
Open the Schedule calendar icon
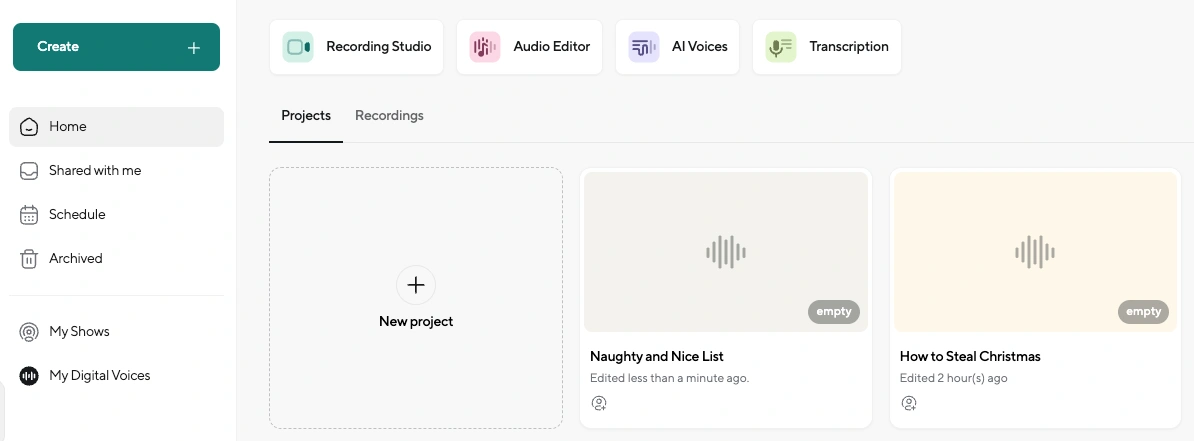point(29,215)
